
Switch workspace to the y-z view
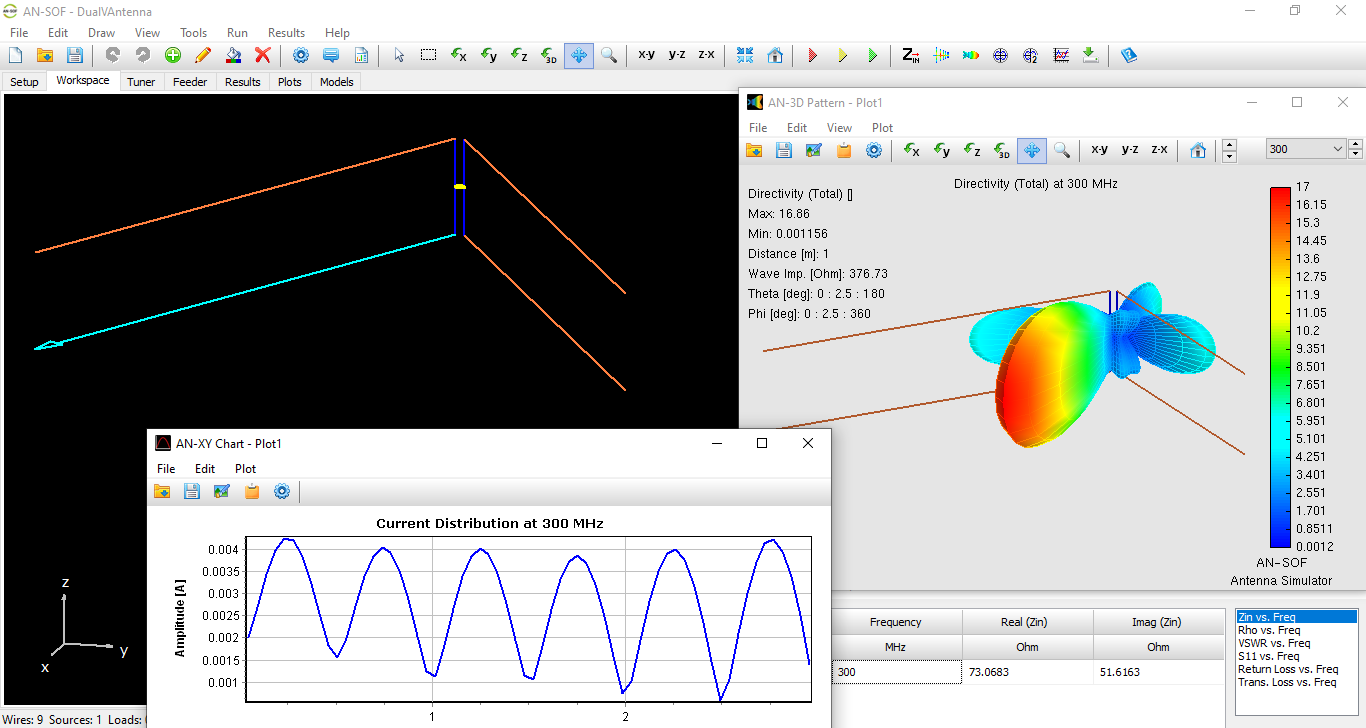(676, 56)
